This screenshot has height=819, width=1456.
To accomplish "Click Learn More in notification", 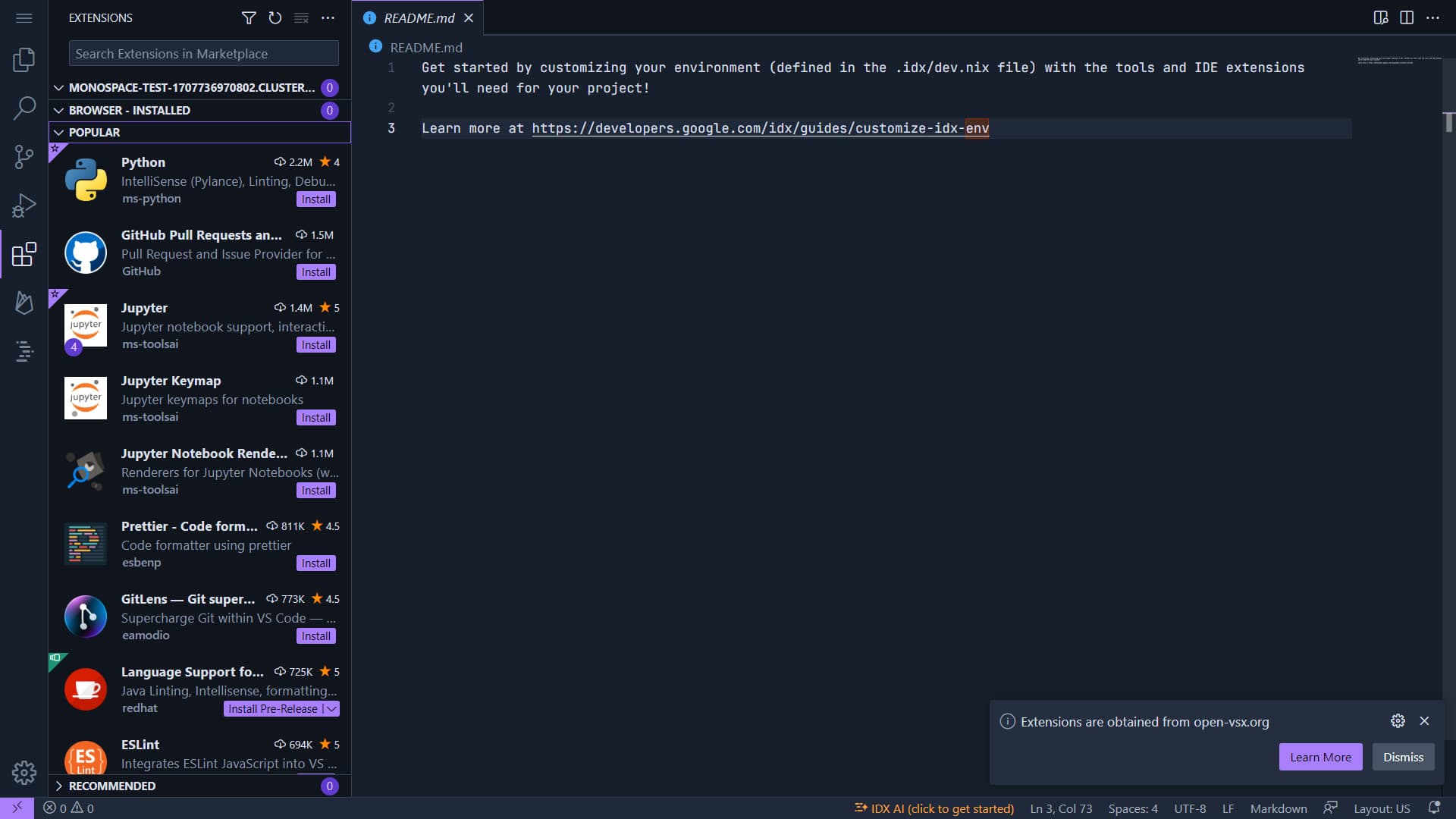I will tap(1320, 757).
